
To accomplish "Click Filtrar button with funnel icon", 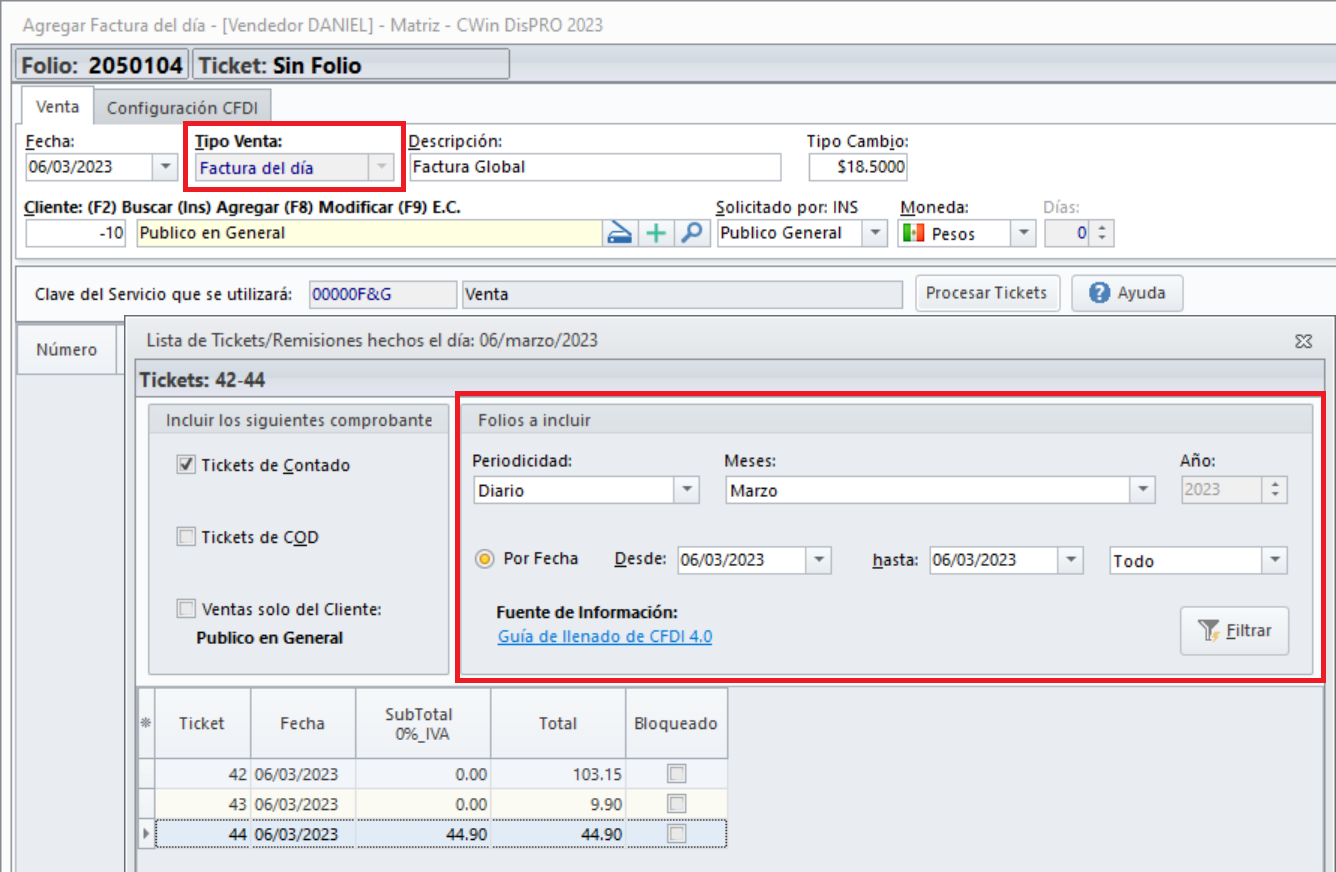I will coord(1234,631).
